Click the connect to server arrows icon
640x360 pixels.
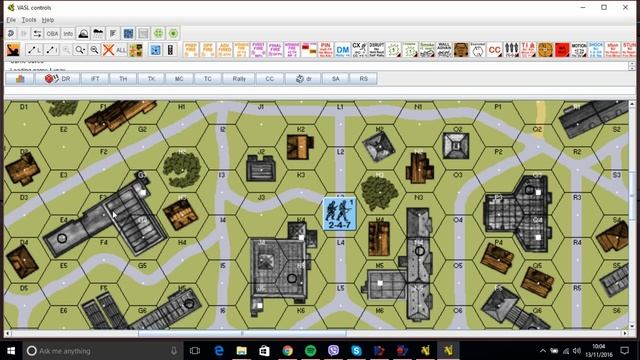[37, 33]
